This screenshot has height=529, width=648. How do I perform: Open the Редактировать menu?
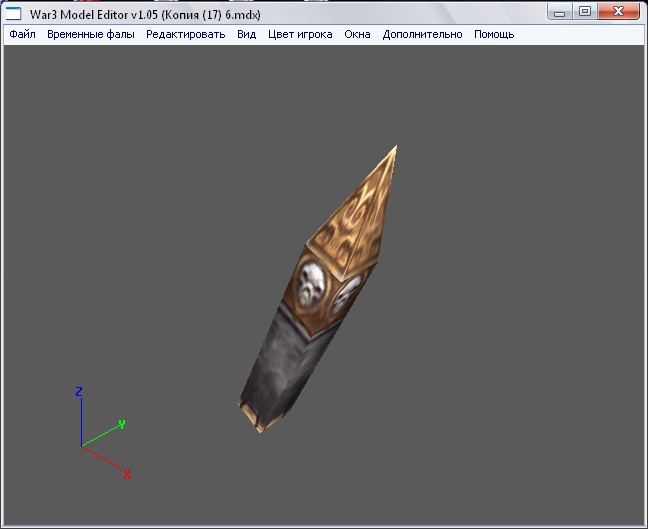pyautogui.click(x=186, y=34)
